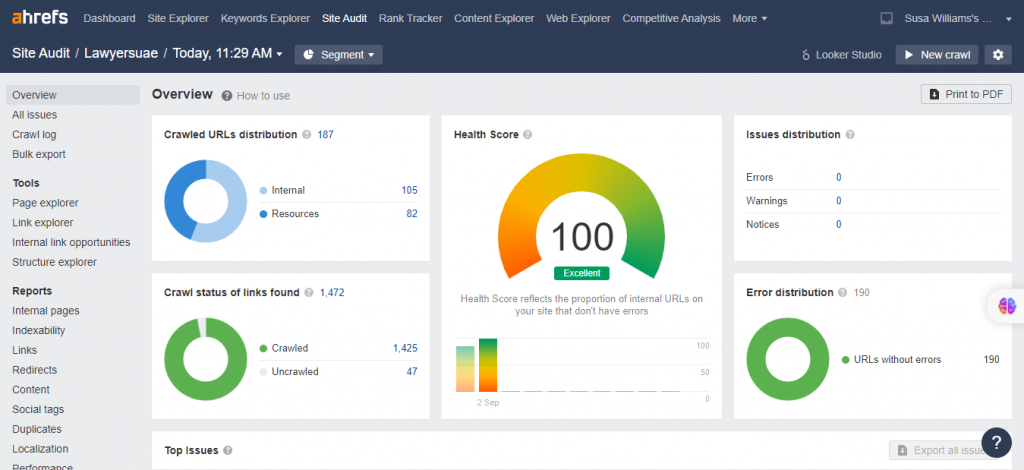Click the Ahrefs logo
Image resolution: width=1024 pixels, height=470 pixels.
click(40, 18)
